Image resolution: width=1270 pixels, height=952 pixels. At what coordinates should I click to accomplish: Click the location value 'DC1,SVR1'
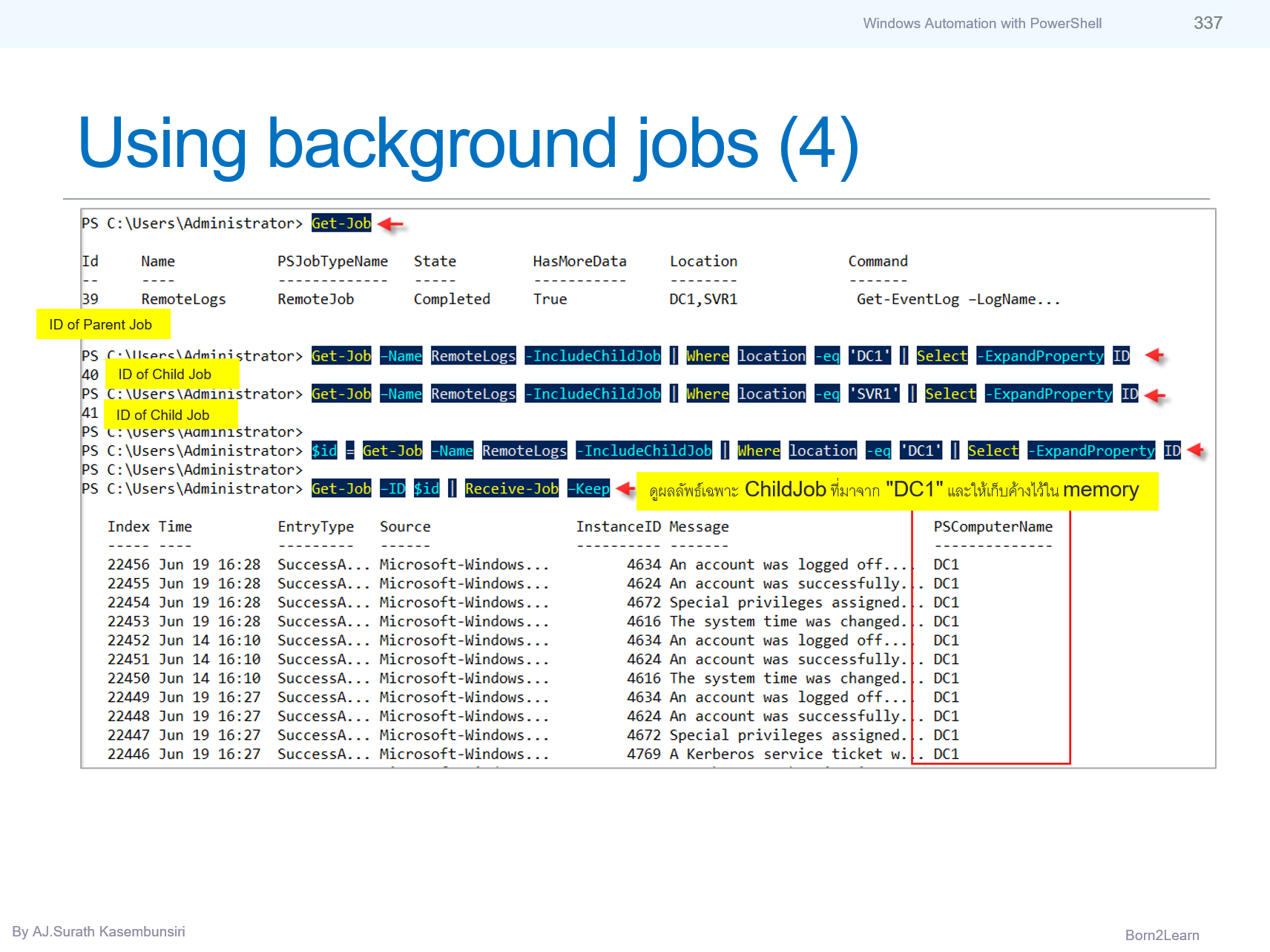(703, 299)
